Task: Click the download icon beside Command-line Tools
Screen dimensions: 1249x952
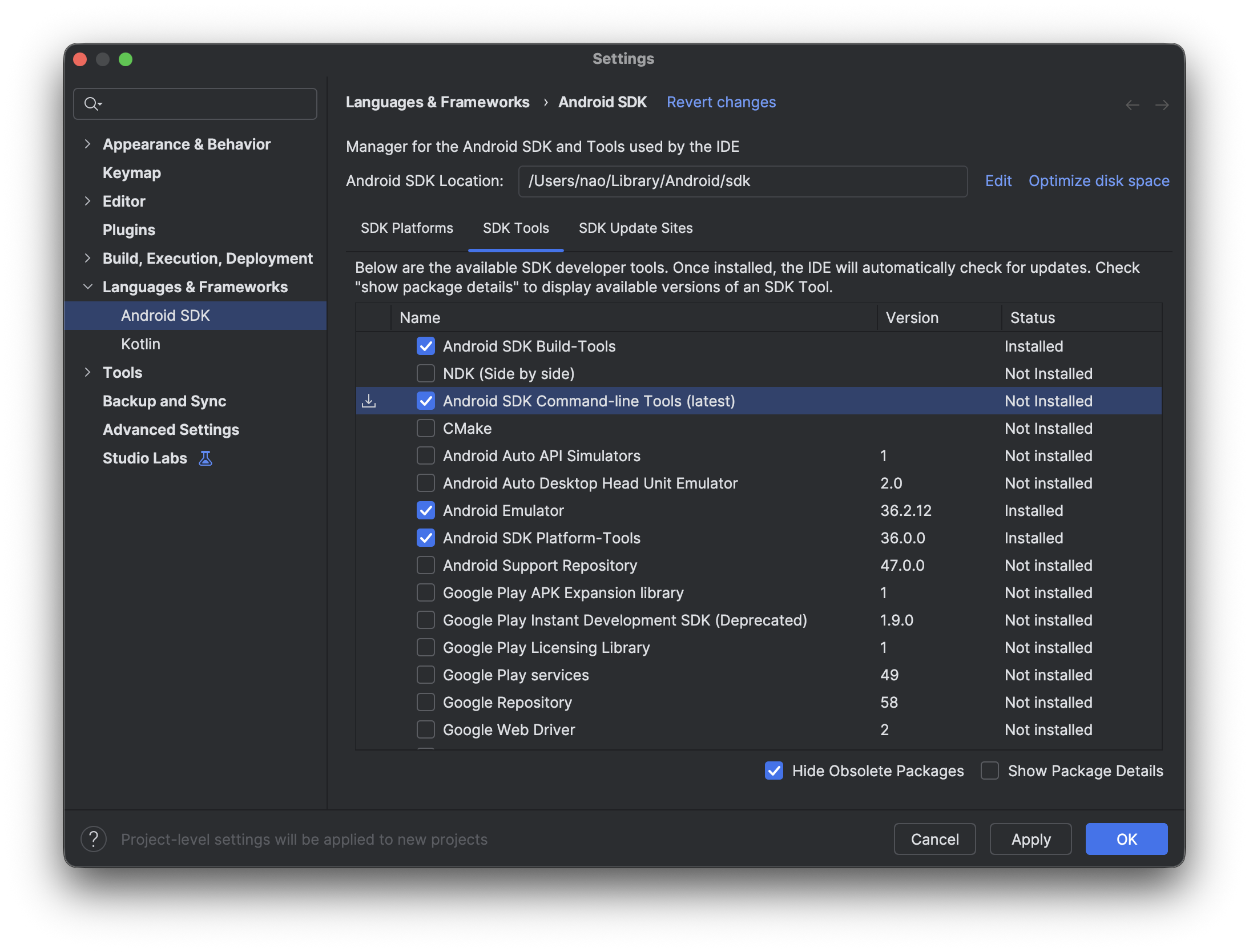Action: pos(369,401)
